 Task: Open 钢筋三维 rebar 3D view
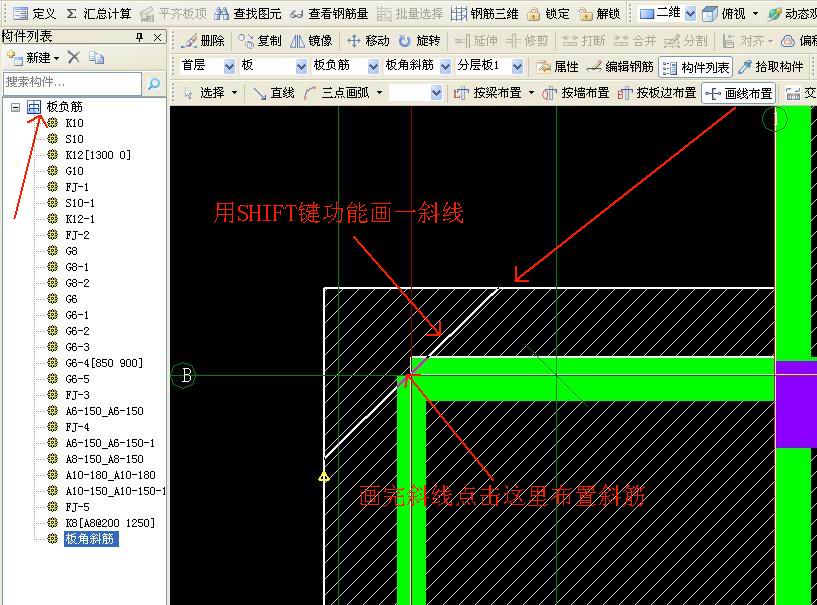coord(459,14)
